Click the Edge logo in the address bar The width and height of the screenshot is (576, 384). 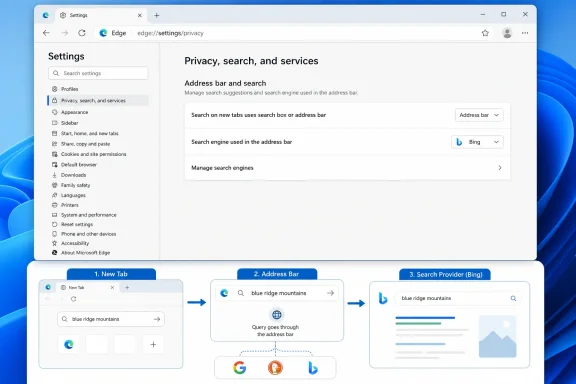[103, 33]
